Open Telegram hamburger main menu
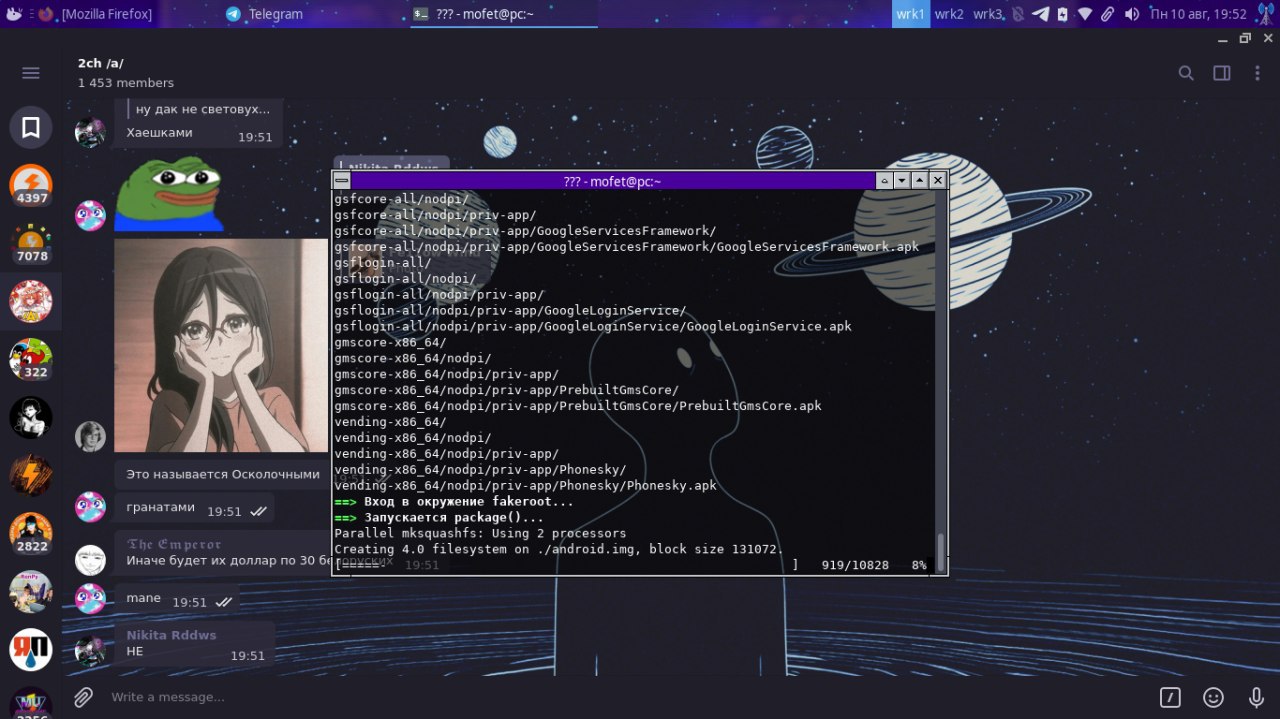Image resolution: width=1280 pixels, height=719 pixels. [x=31, y=73]
